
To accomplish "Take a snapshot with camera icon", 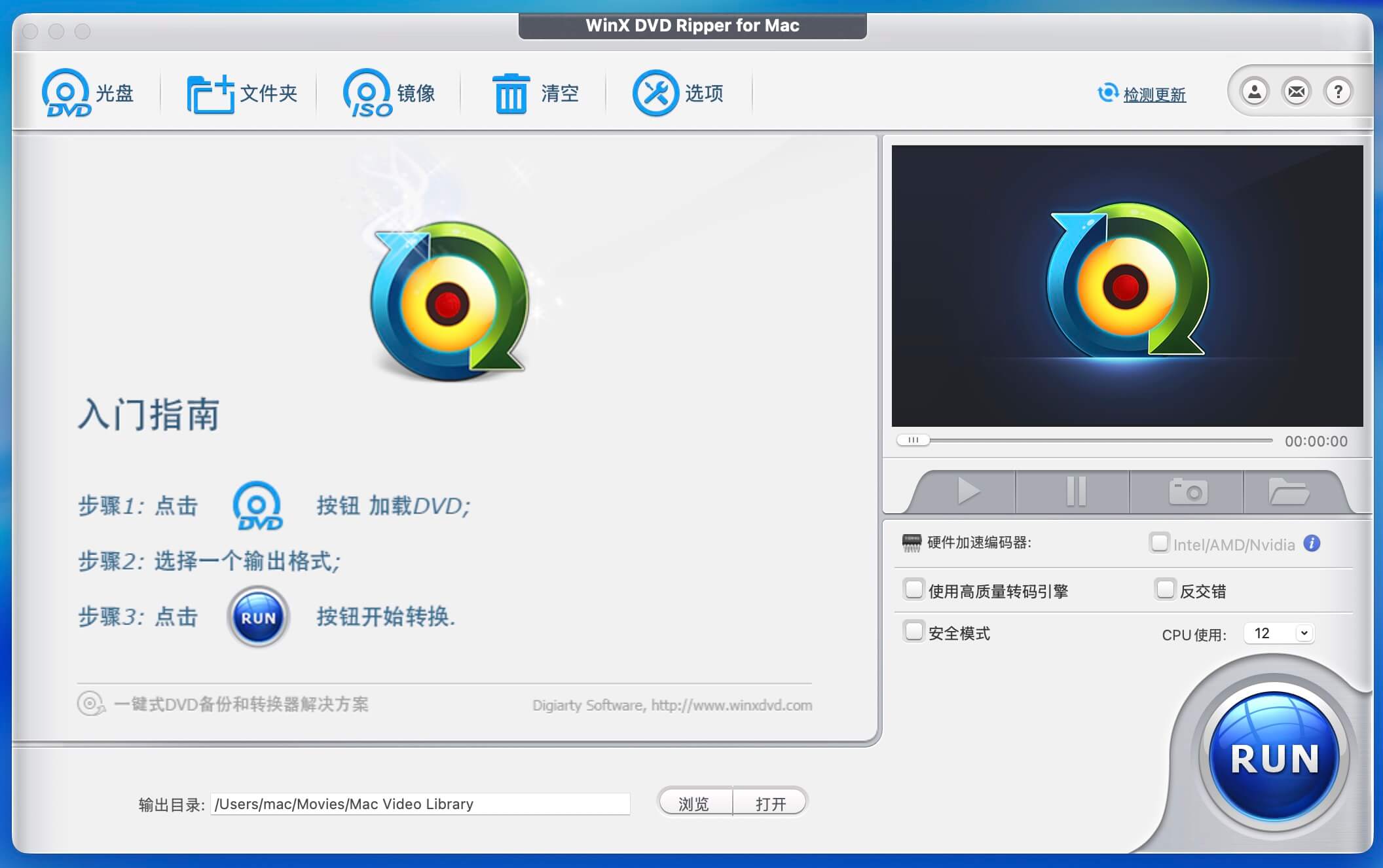I will [x=1187, y=492].
